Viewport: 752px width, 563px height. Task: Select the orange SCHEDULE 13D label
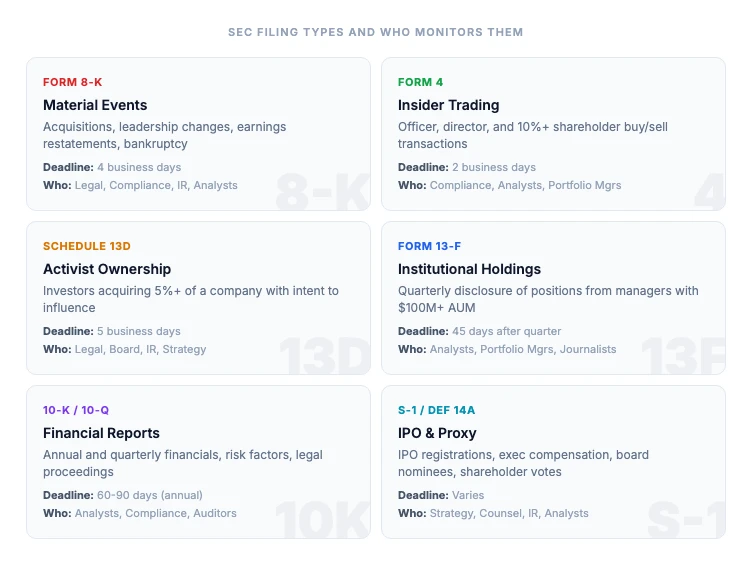[87, 246]
